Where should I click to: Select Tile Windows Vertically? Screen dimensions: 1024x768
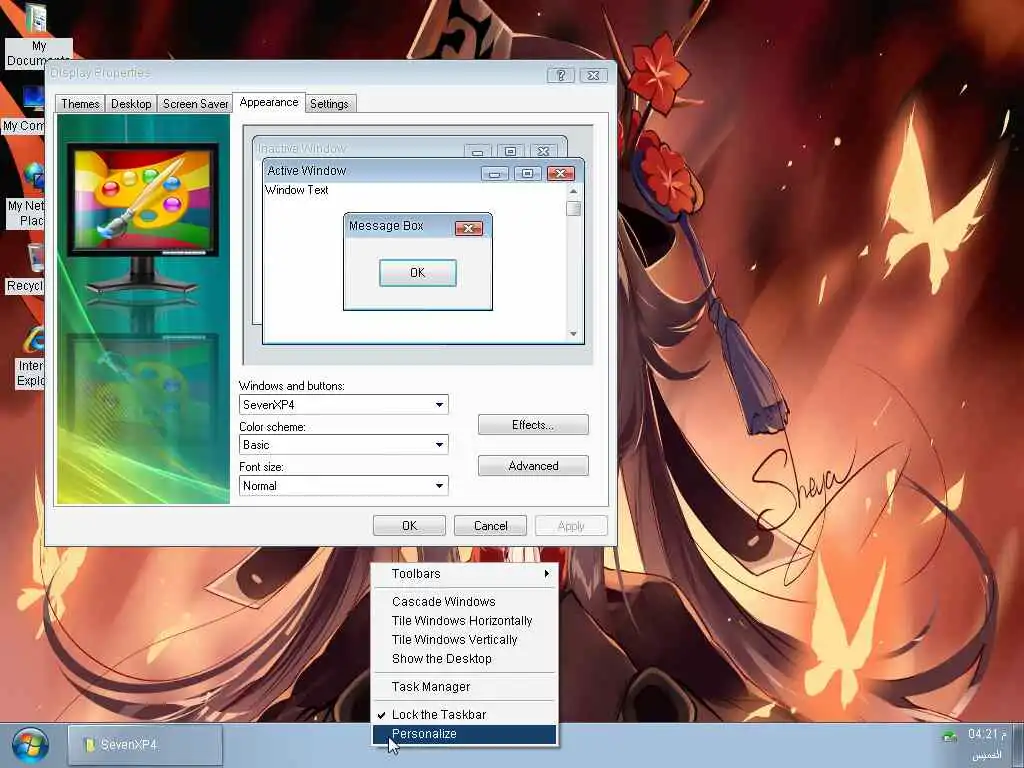[x=464, y=639]
